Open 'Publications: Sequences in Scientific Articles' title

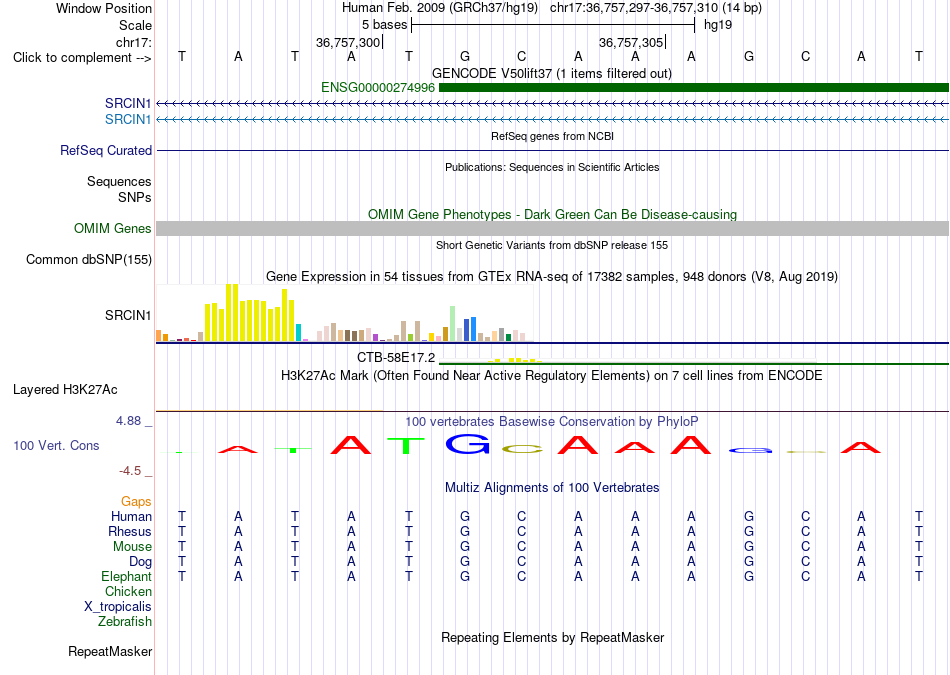point(552,167)
